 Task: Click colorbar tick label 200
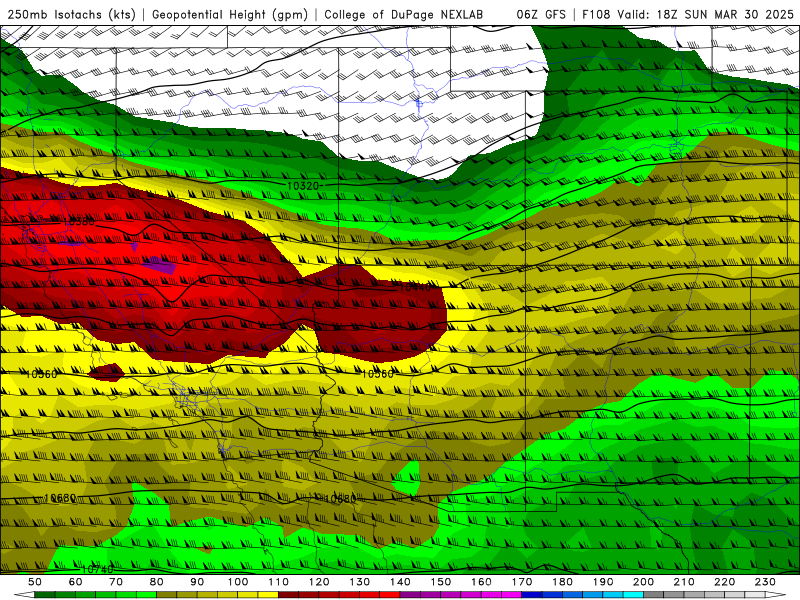[643, 582]
